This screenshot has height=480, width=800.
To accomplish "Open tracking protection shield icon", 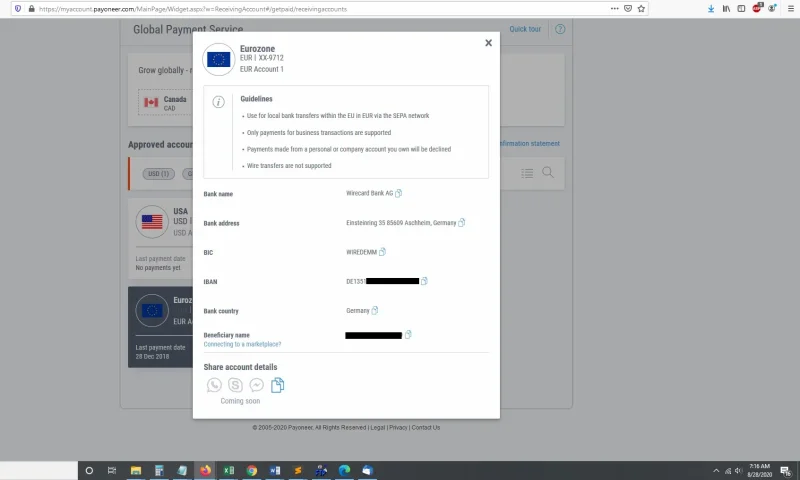I will point(18,9).
